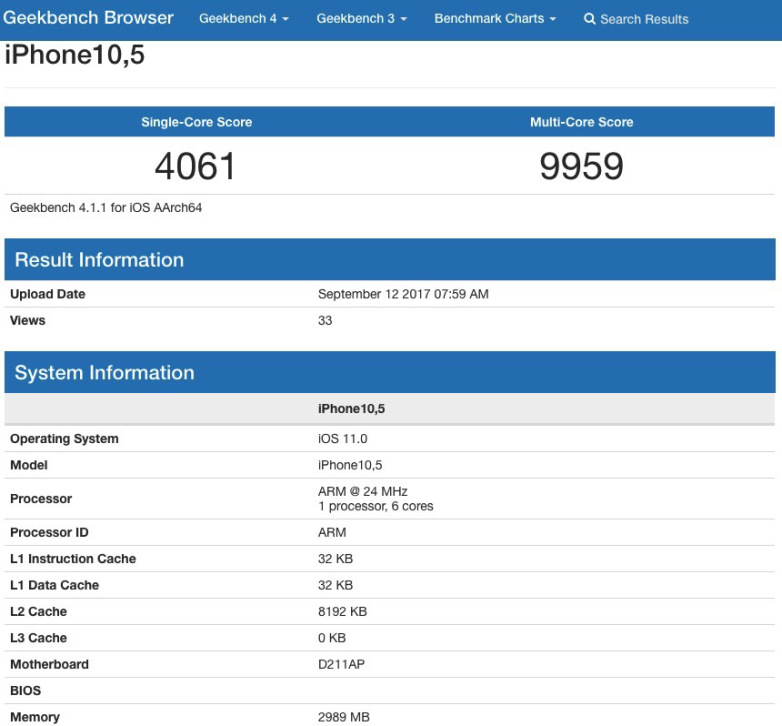
Task: Click the ARM @ 24 MHz processor value
Action: click(363, 491)
